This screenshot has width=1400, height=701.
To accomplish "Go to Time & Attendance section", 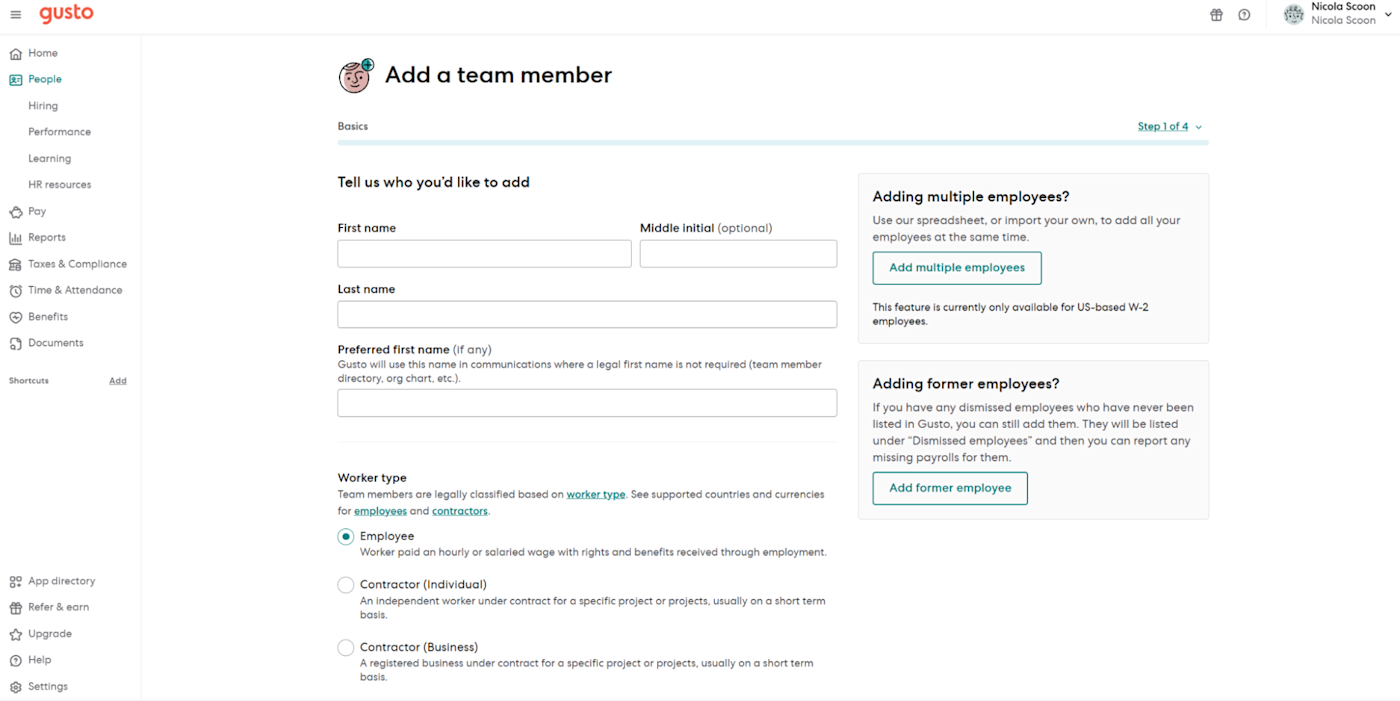I will click(75, 290).
